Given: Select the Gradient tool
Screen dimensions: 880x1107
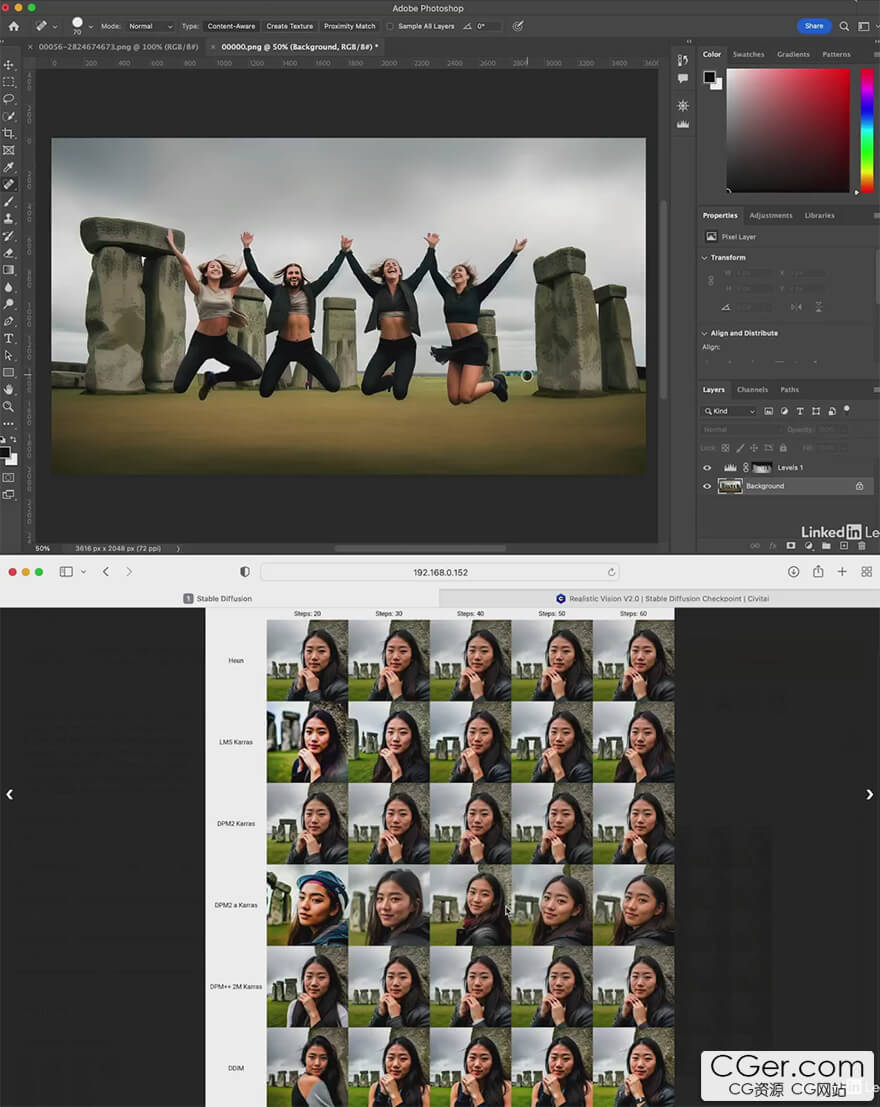Looking at the screenshot, I should [8, 270].
